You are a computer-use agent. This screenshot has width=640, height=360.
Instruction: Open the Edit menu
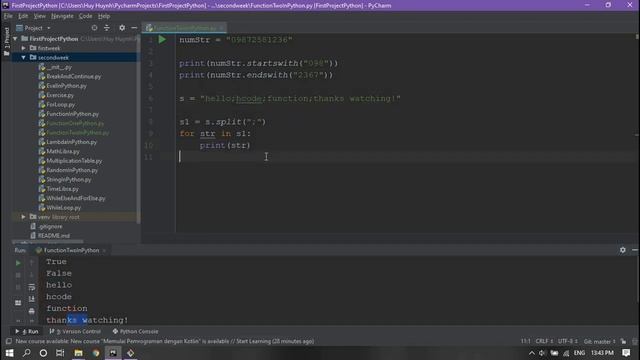(23, 16)
